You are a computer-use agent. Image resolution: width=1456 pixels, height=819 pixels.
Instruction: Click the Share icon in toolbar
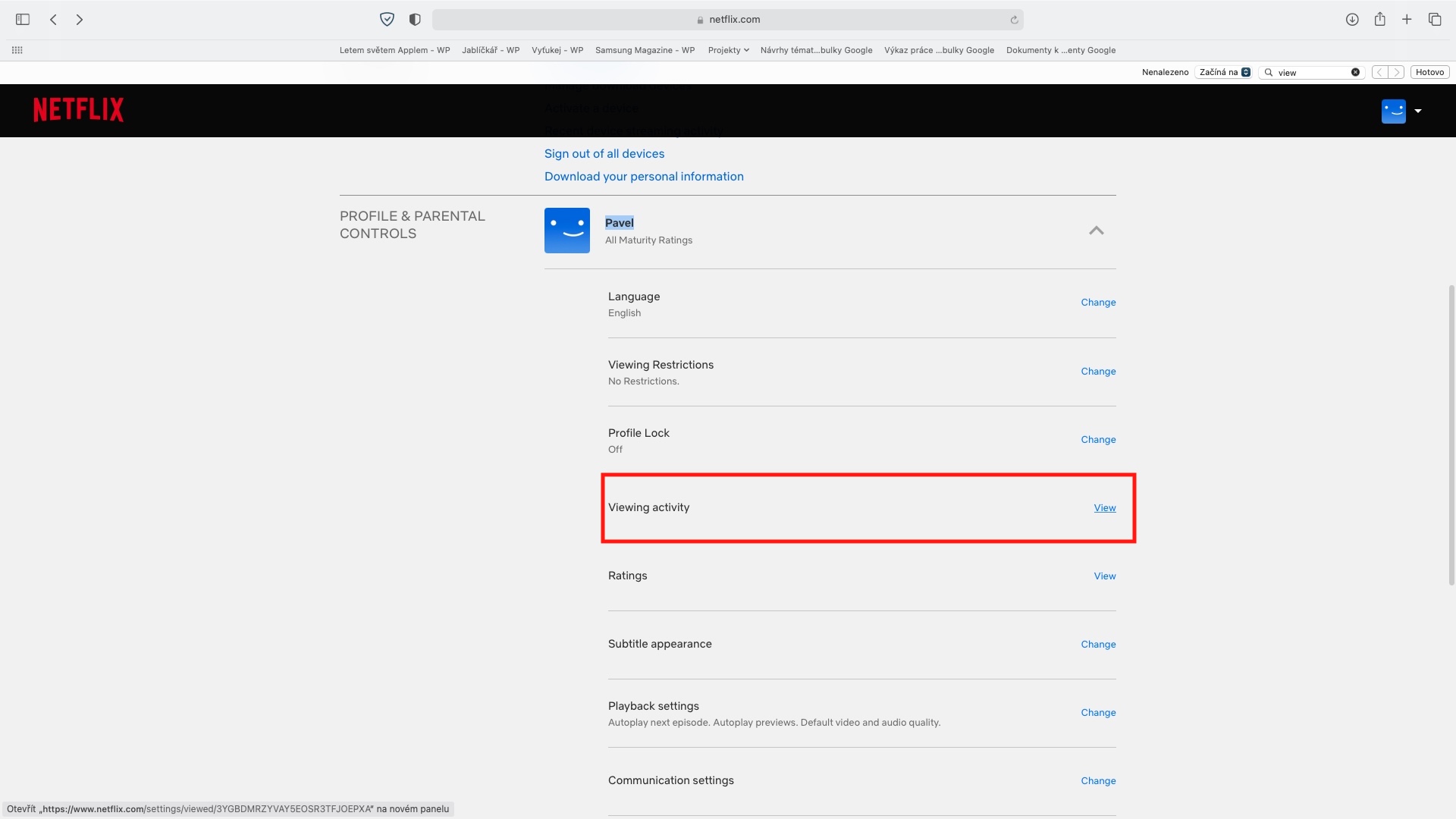click(1379, 20)
